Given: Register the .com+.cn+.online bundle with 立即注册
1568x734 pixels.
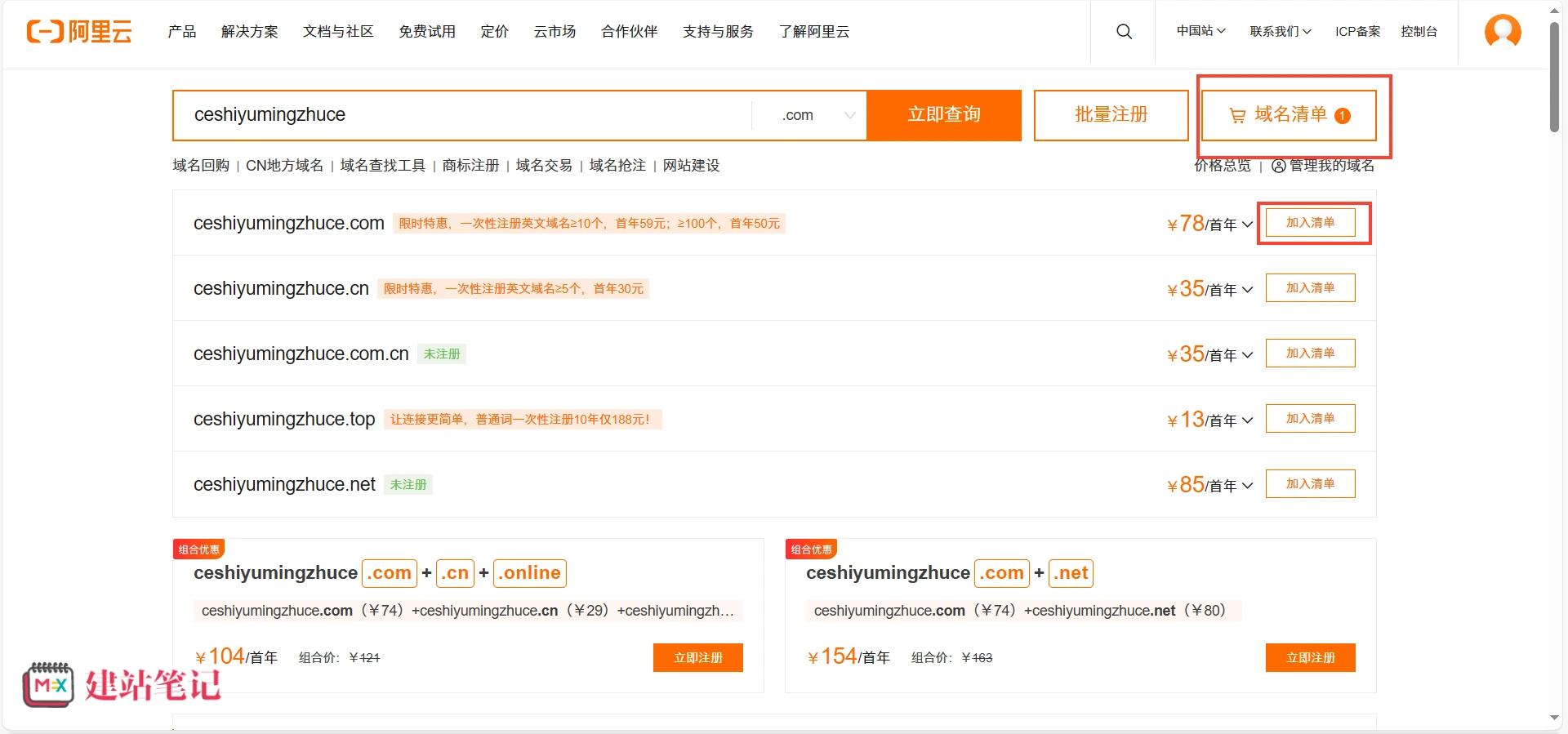Looking at the screenshot, I should click(x=698, y=657).
